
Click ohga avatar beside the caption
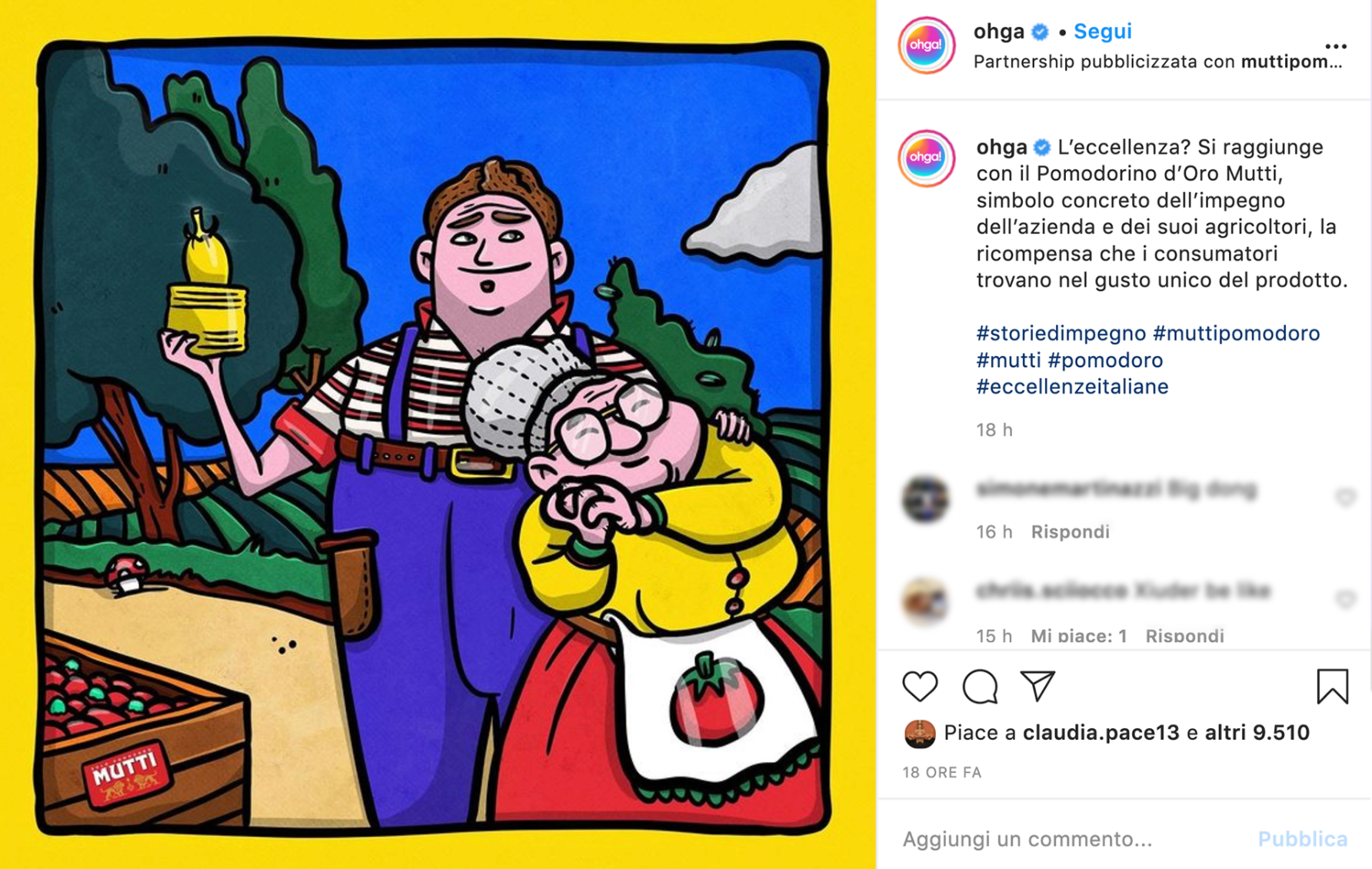pos(927,158)
